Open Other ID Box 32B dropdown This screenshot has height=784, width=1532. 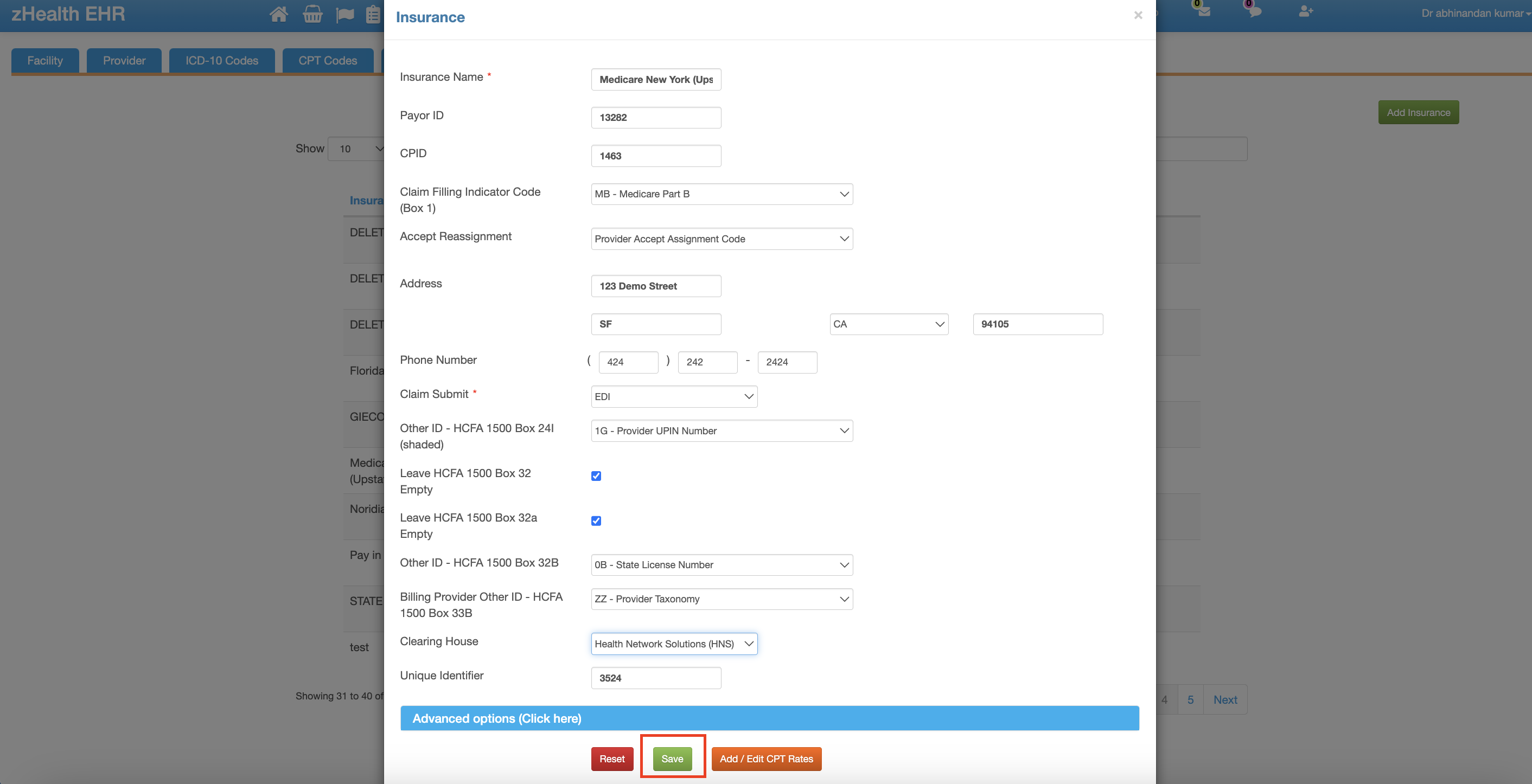click(722, 564)
